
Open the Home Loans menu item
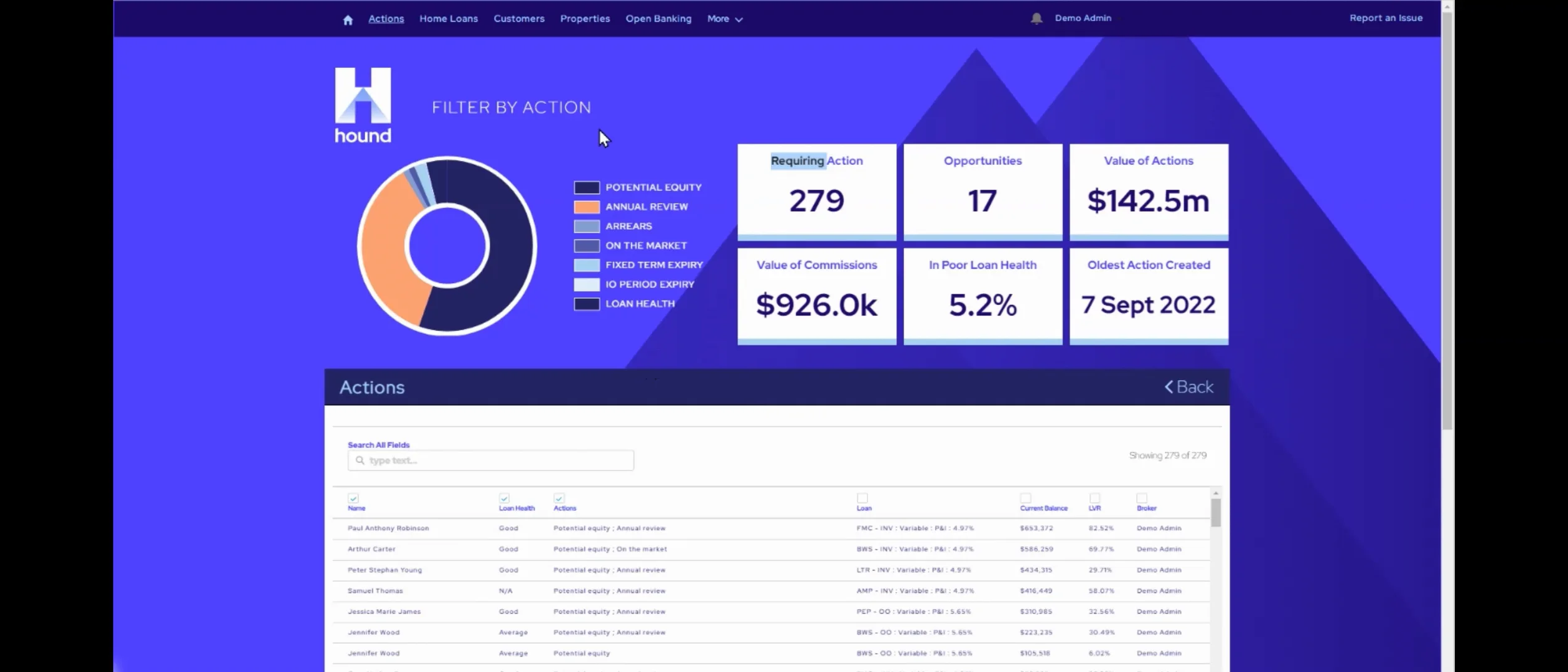coord(449,19)
